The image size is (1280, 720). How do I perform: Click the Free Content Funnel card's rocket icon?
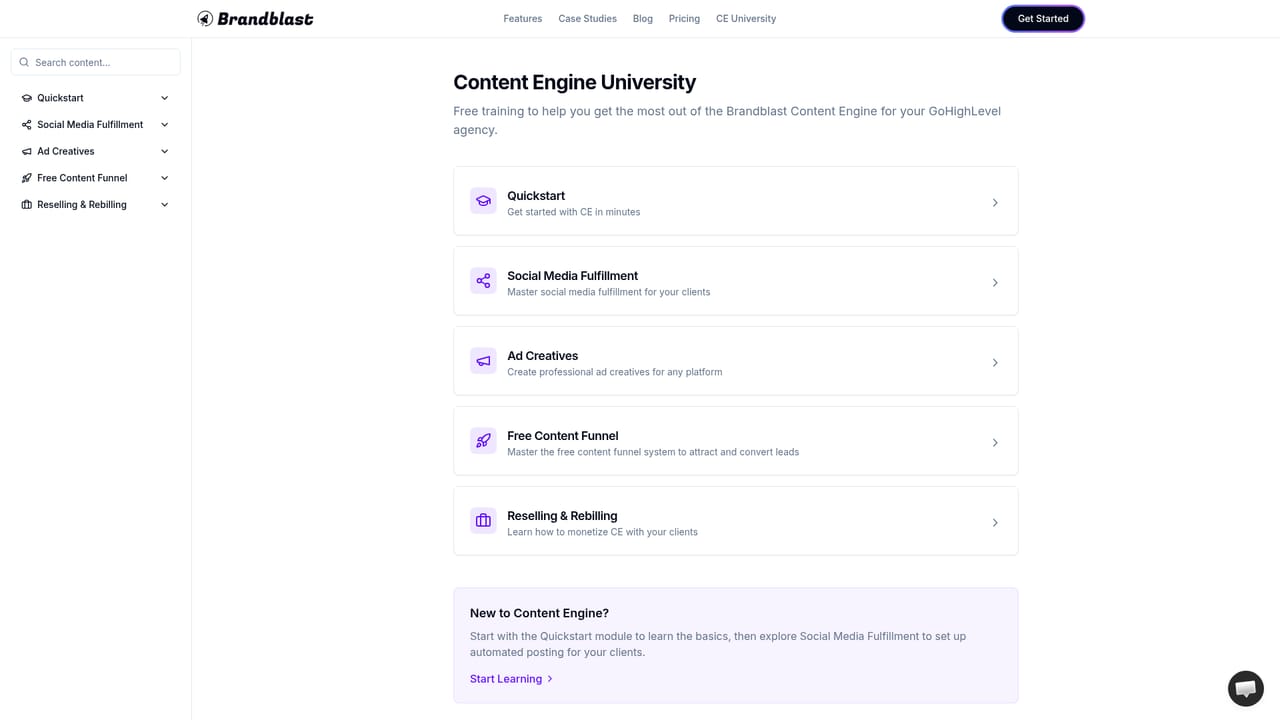pos(483,441)
